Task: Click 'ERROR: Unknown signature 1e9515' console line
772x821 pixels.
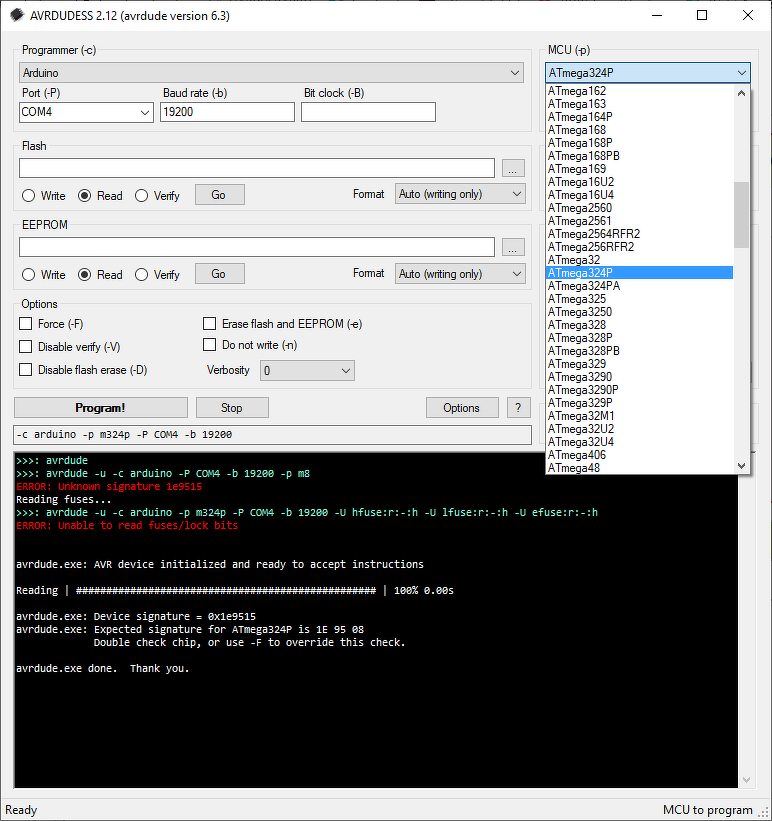Action: pyautogui.click(x=109, y=486)
